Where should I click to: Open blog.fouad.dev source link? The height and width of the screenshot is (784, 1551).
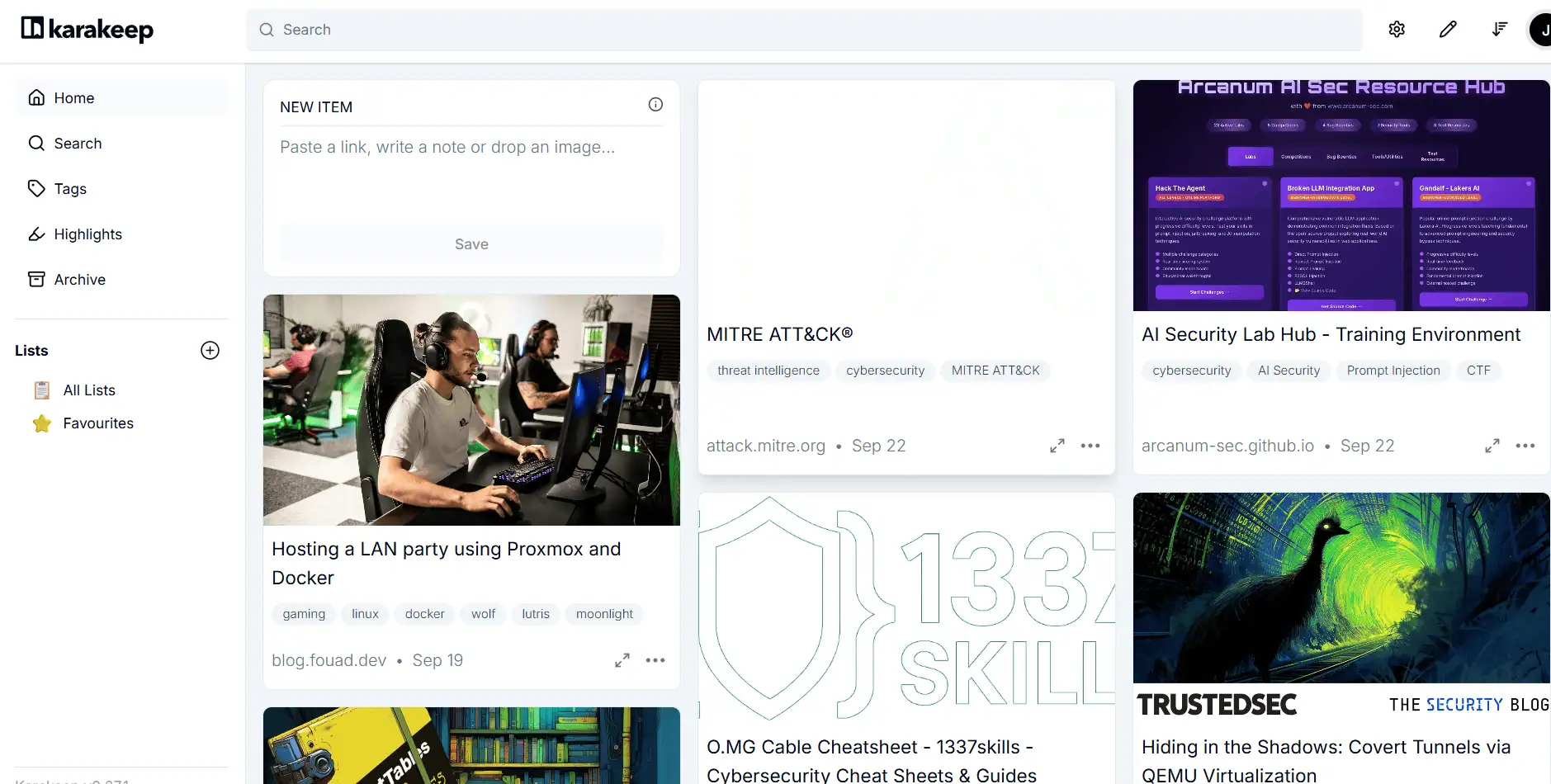(x=329, y=660)
